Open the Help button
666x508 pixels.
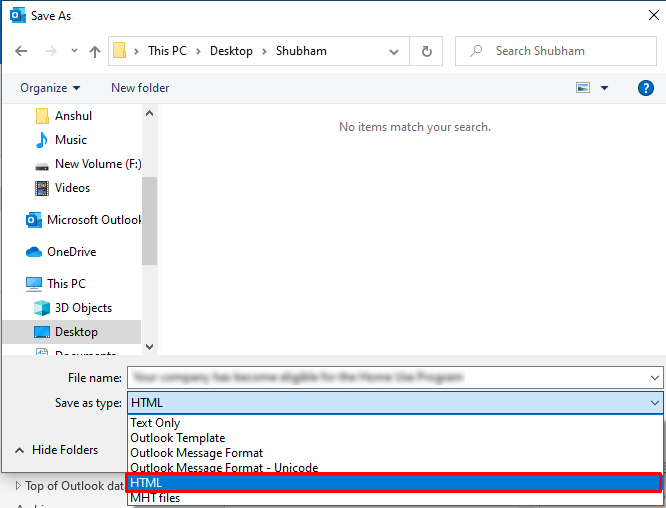[646, 88]
